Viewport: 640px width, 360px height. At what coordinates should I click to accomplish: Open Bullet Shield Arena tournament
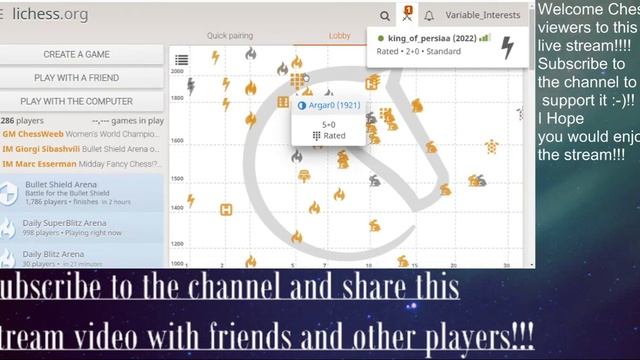[82, 193]
